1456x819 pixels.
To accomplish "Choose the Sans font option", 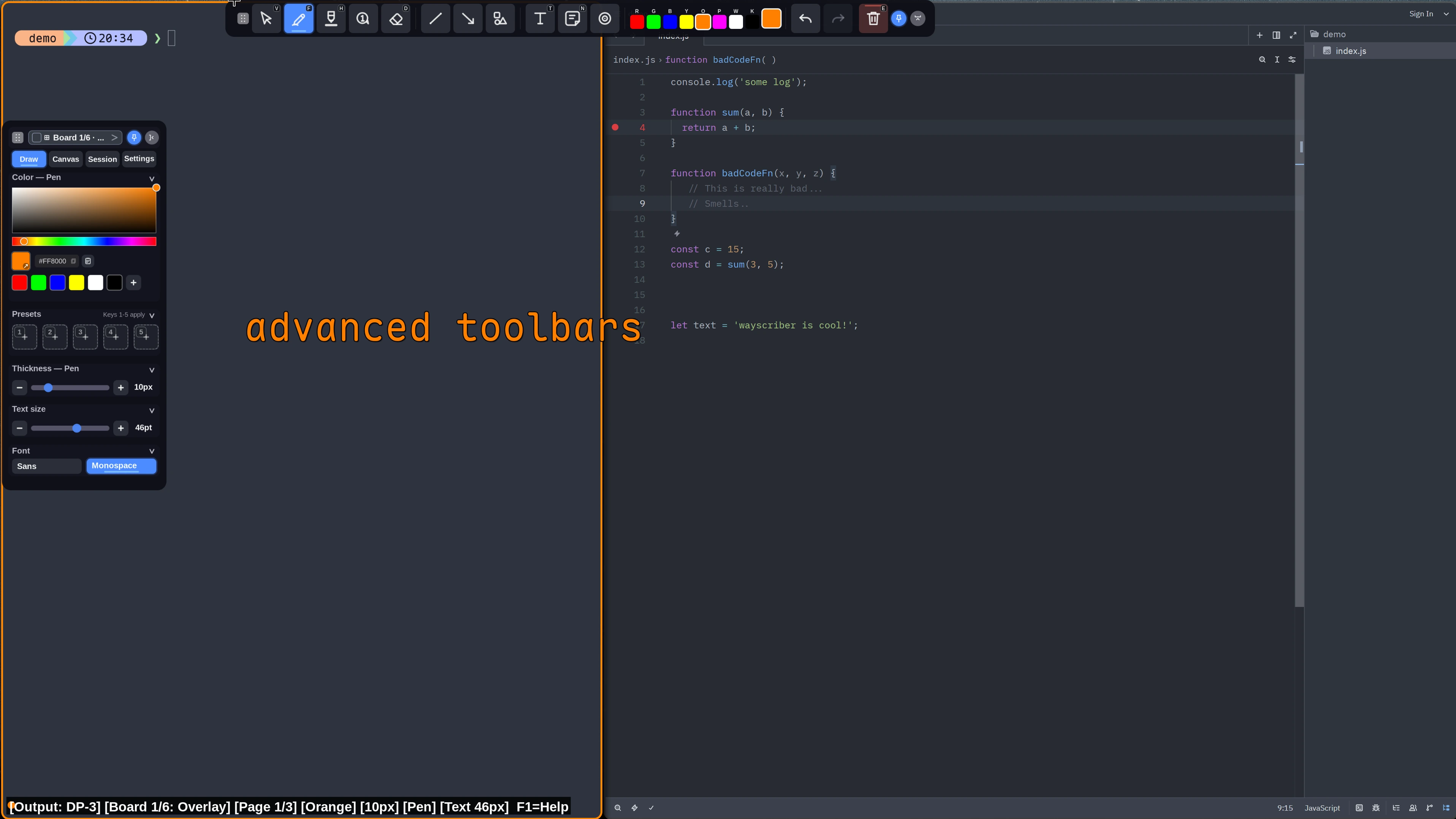I will tap(47, 466).
